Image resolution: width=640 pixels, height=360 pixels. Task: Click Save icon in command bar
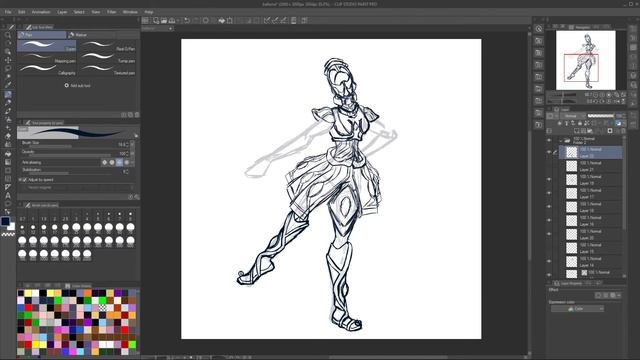pos(172,20)
